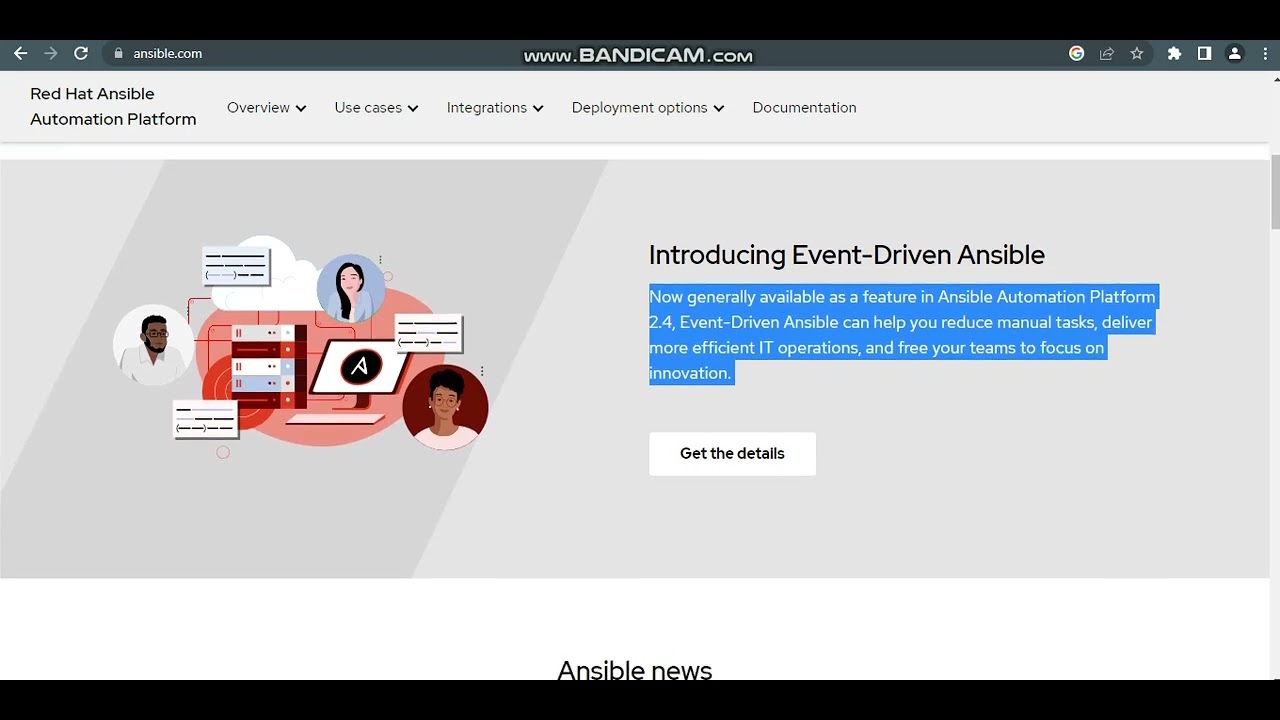Screen dimensions: 1280x720
Task: Expand the Integrations dropdown menu
Action: coord(495,108)
